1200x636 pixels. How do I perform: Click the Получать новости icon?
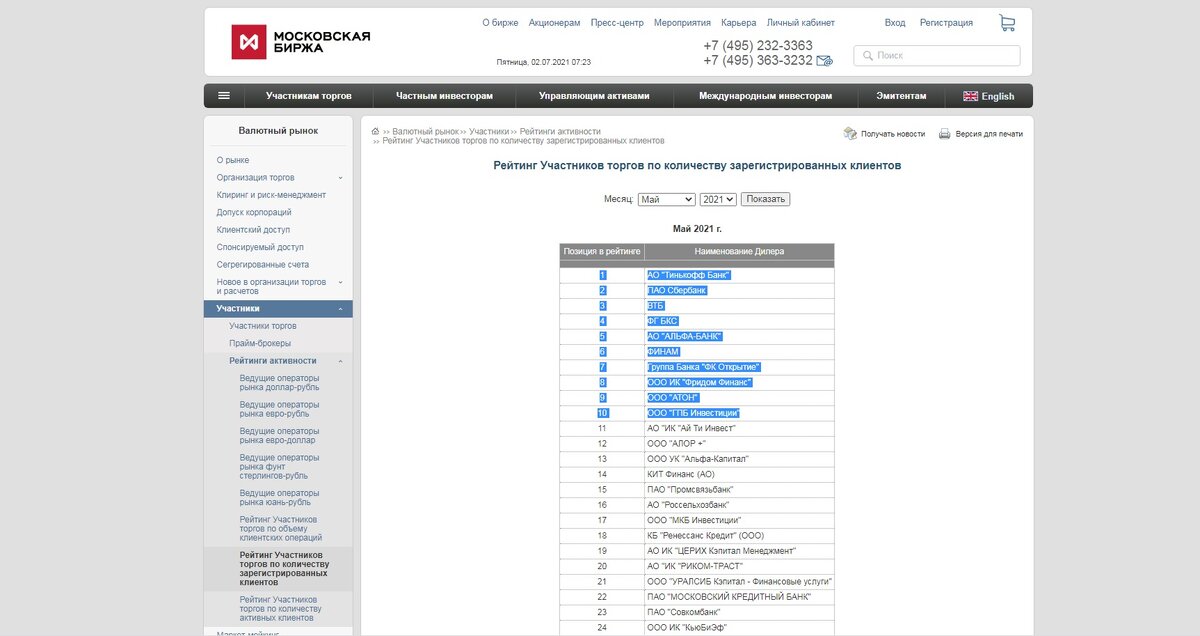tap(850, 133)
